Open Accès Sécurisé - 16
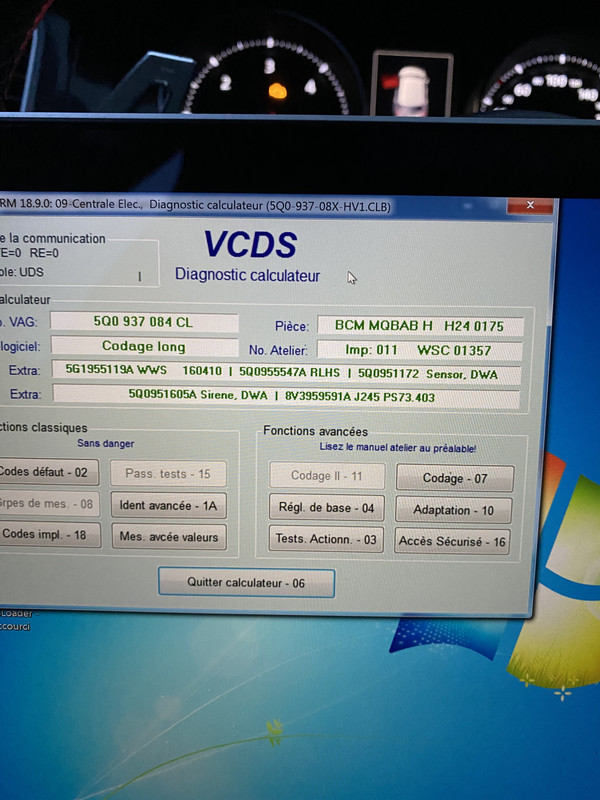The image size is (600, 800). (x=452, y=541)
